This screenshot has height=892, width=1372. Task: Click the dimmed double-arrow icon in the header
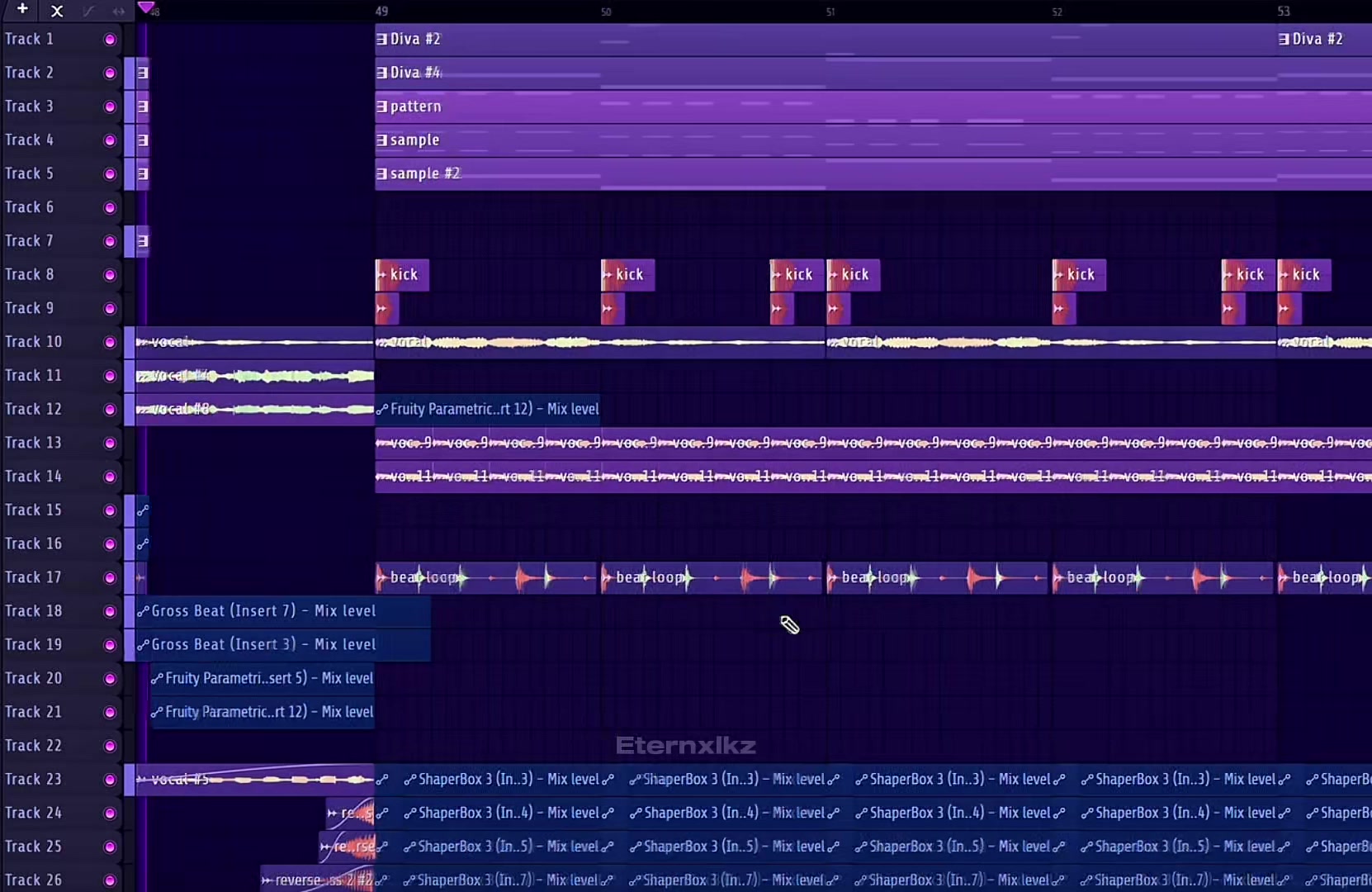click(x=119, y=11)
